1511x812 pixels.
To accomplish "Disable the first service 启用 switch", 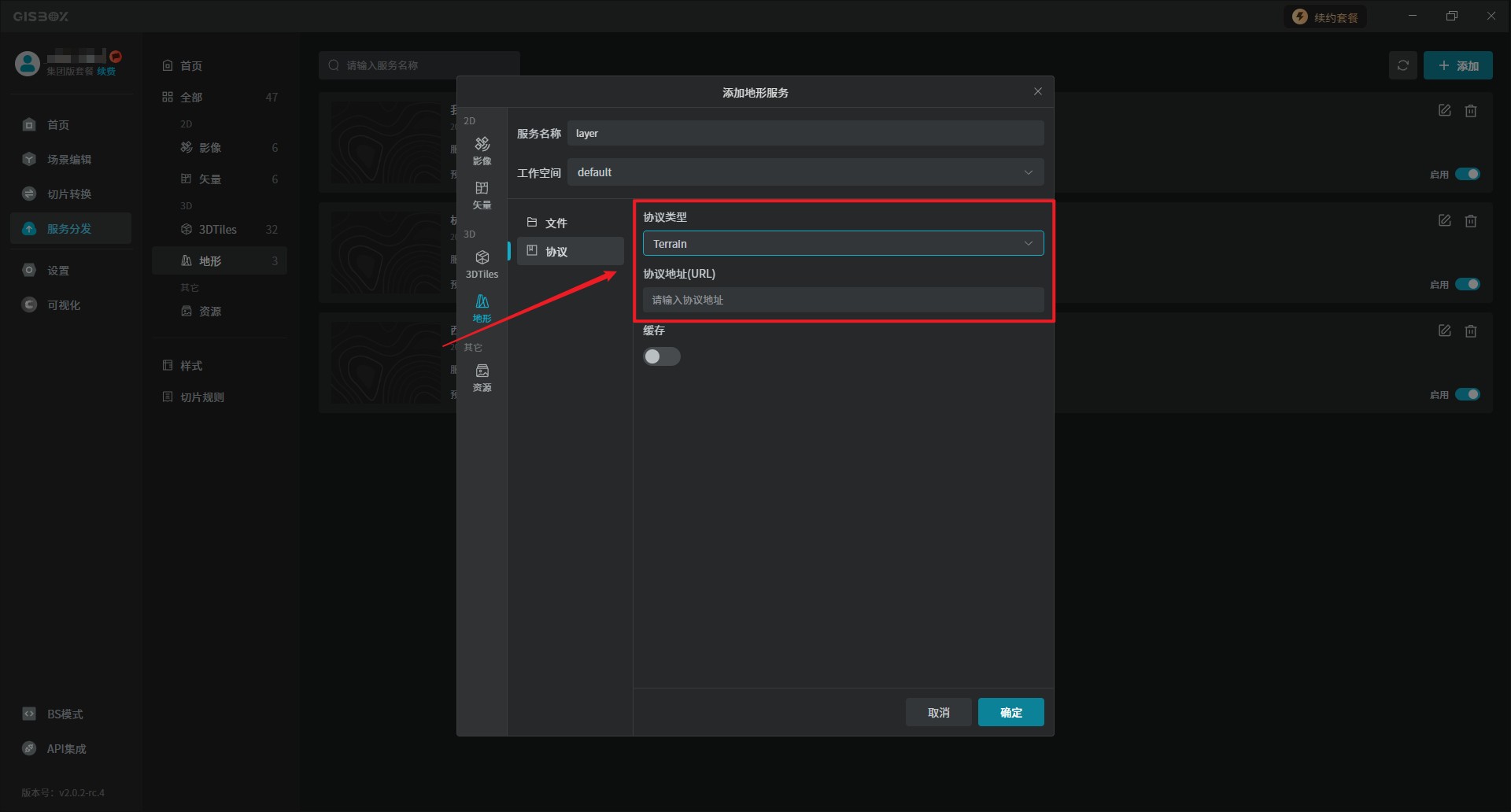I will (x=1467, y=174).
